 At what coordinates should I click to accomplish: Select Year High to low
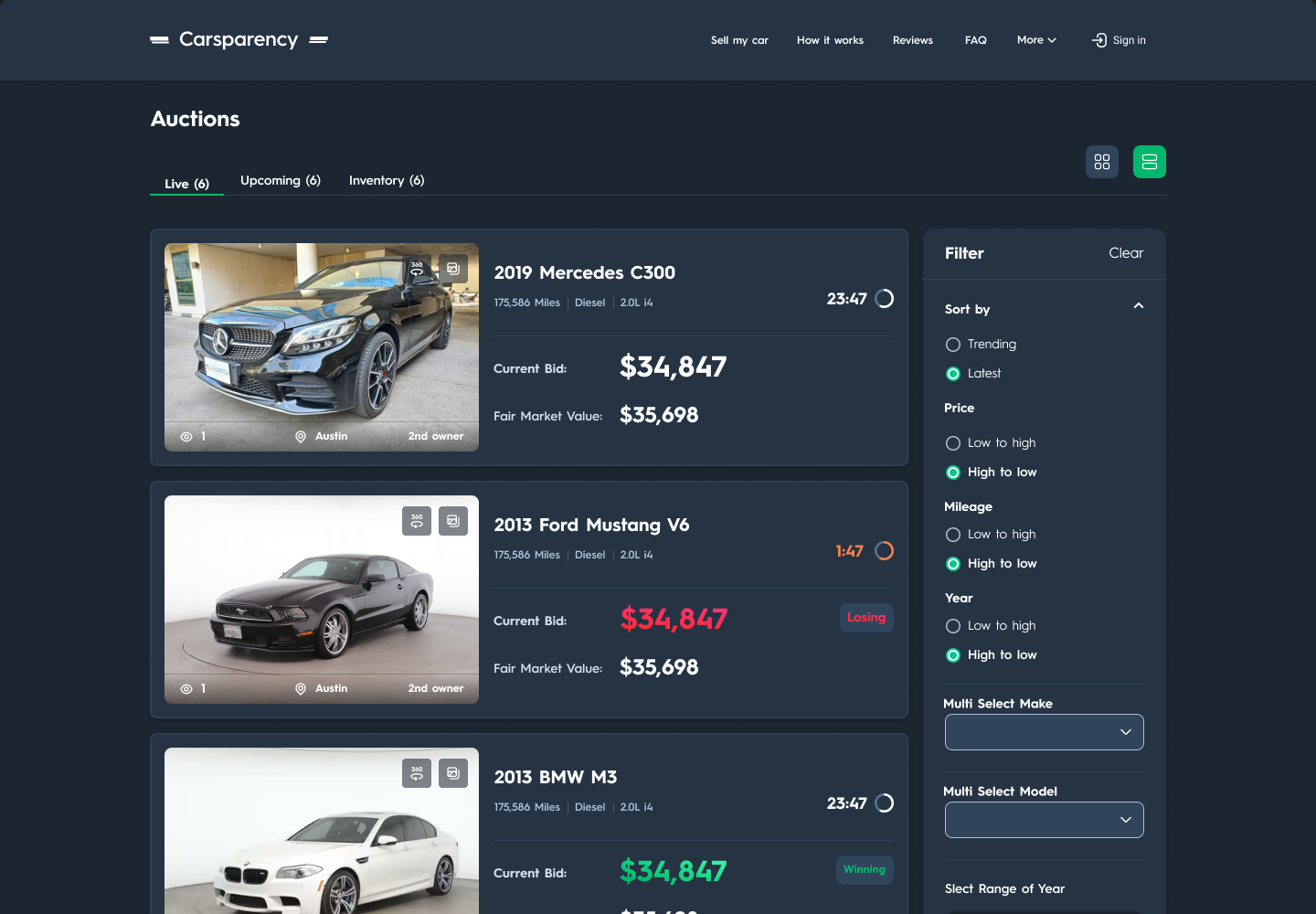click(x=953, y=655)
